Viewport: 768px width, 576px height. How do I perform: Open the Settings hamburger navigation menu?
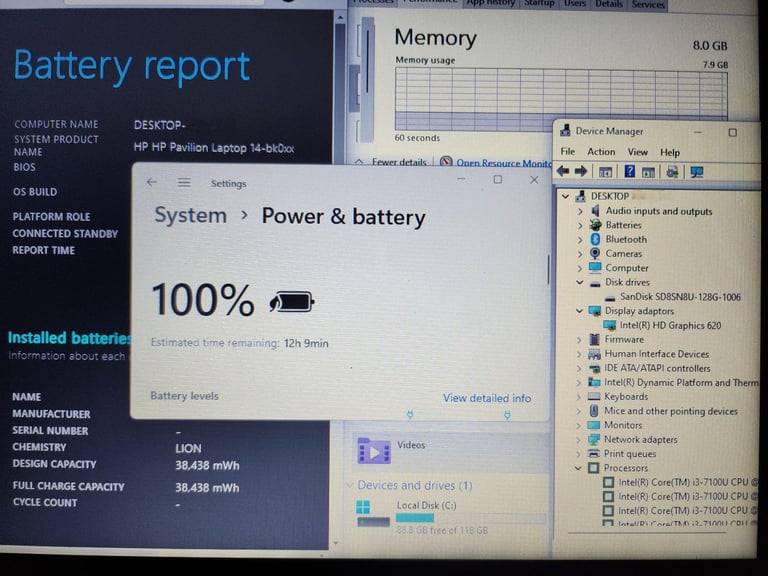tap(184, 183)
